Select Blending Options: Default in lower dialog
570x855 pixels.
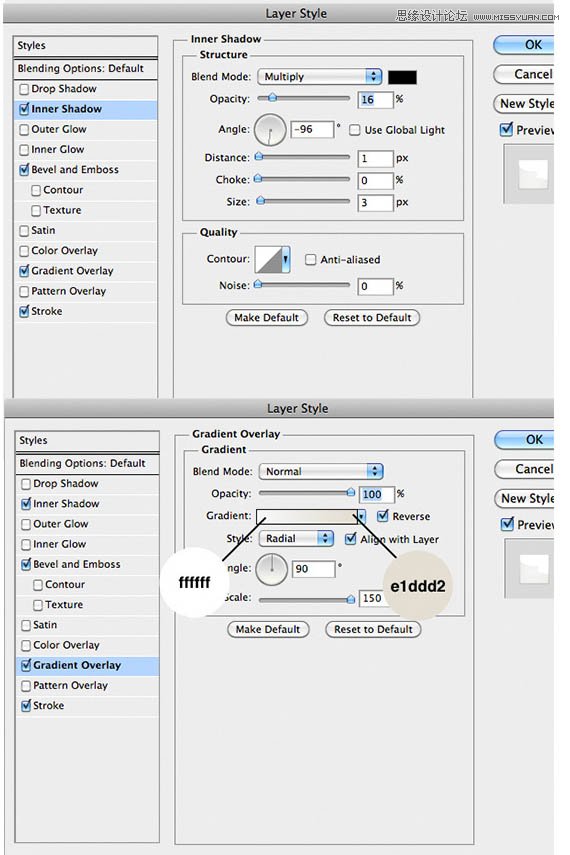tap(88, 463)
